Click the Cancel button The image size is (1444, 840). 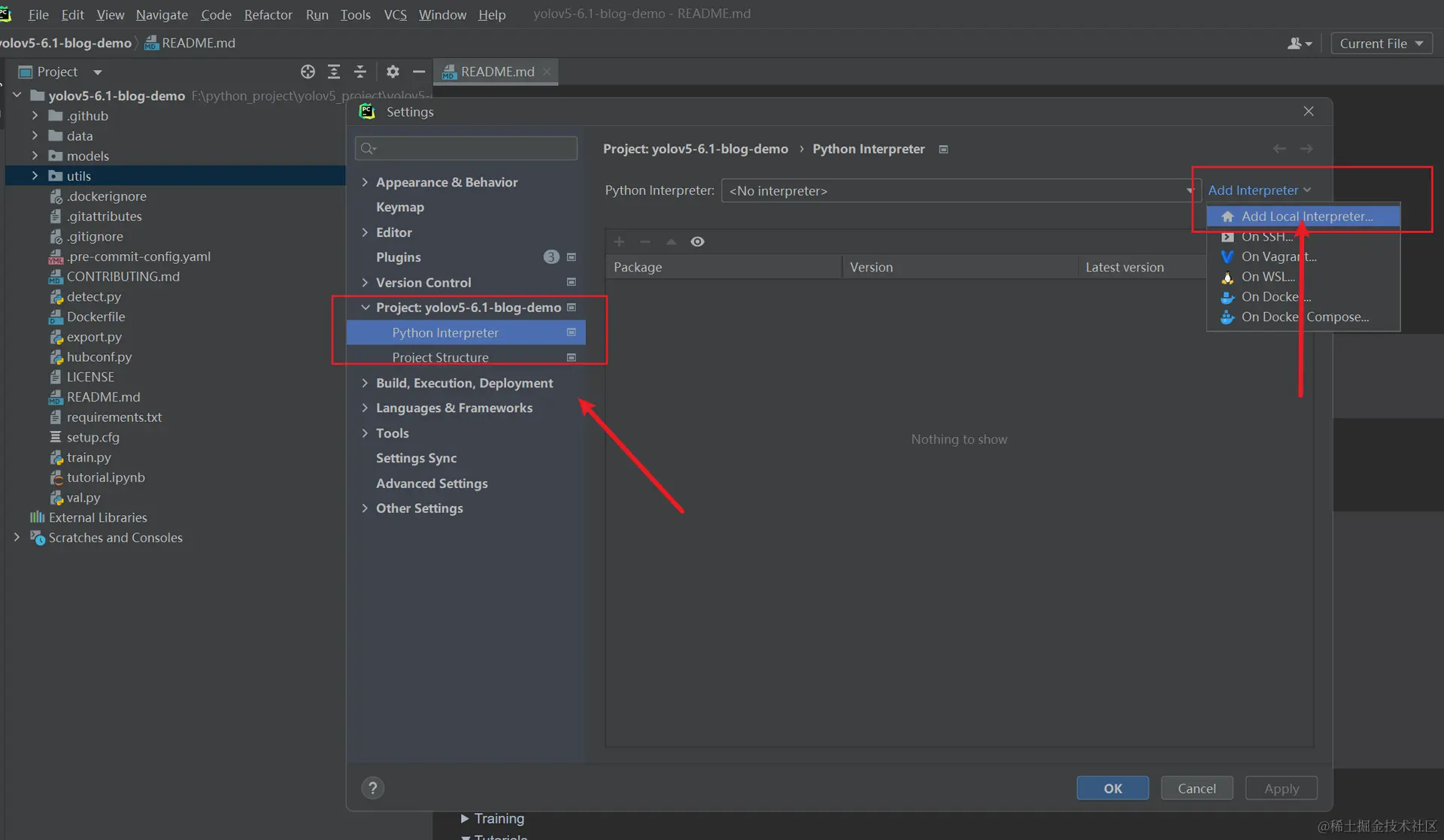(1196, 788)
